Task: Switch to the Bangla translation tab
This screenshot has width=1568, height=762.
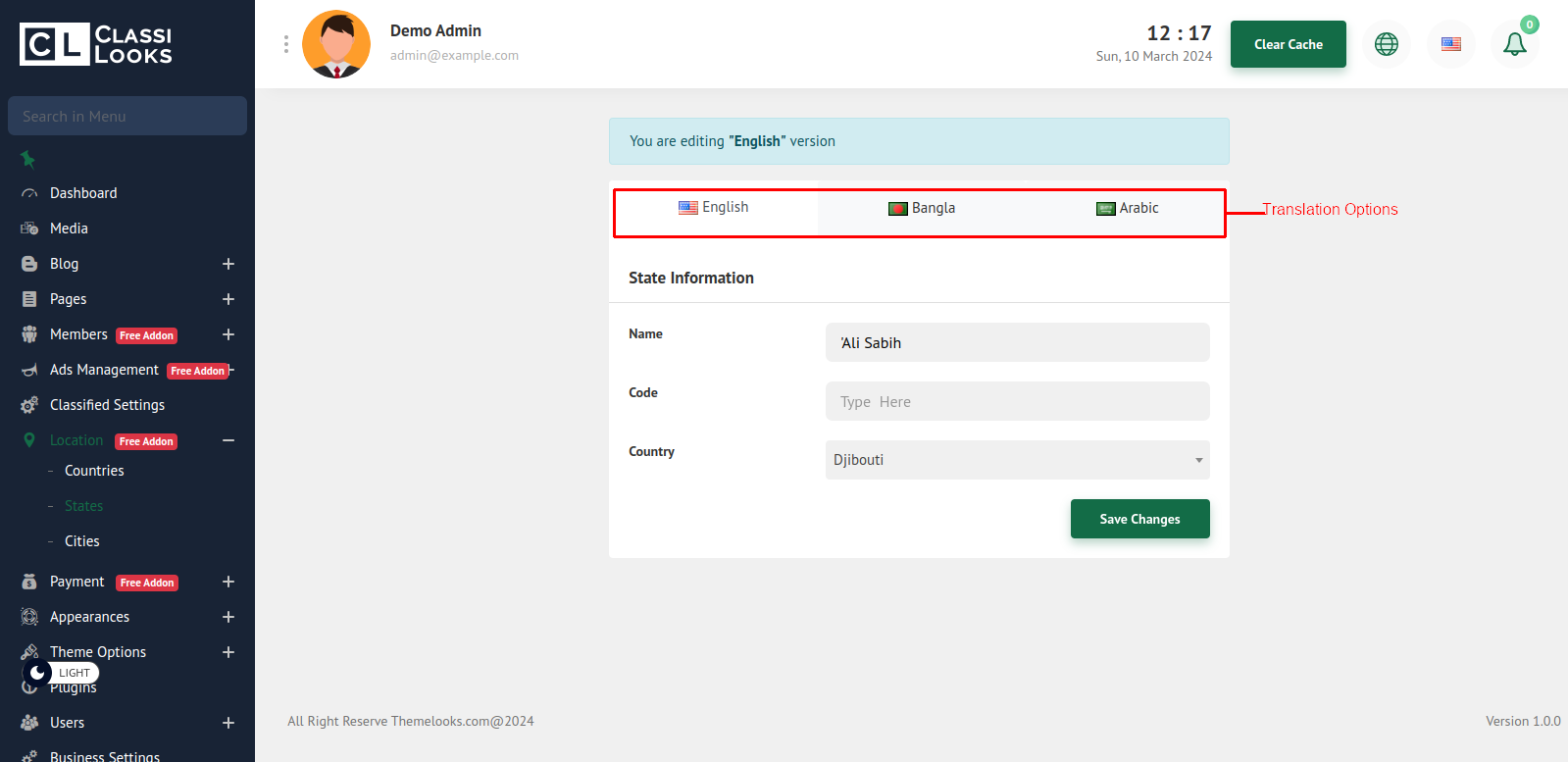Action: click(x=922, y=208)
